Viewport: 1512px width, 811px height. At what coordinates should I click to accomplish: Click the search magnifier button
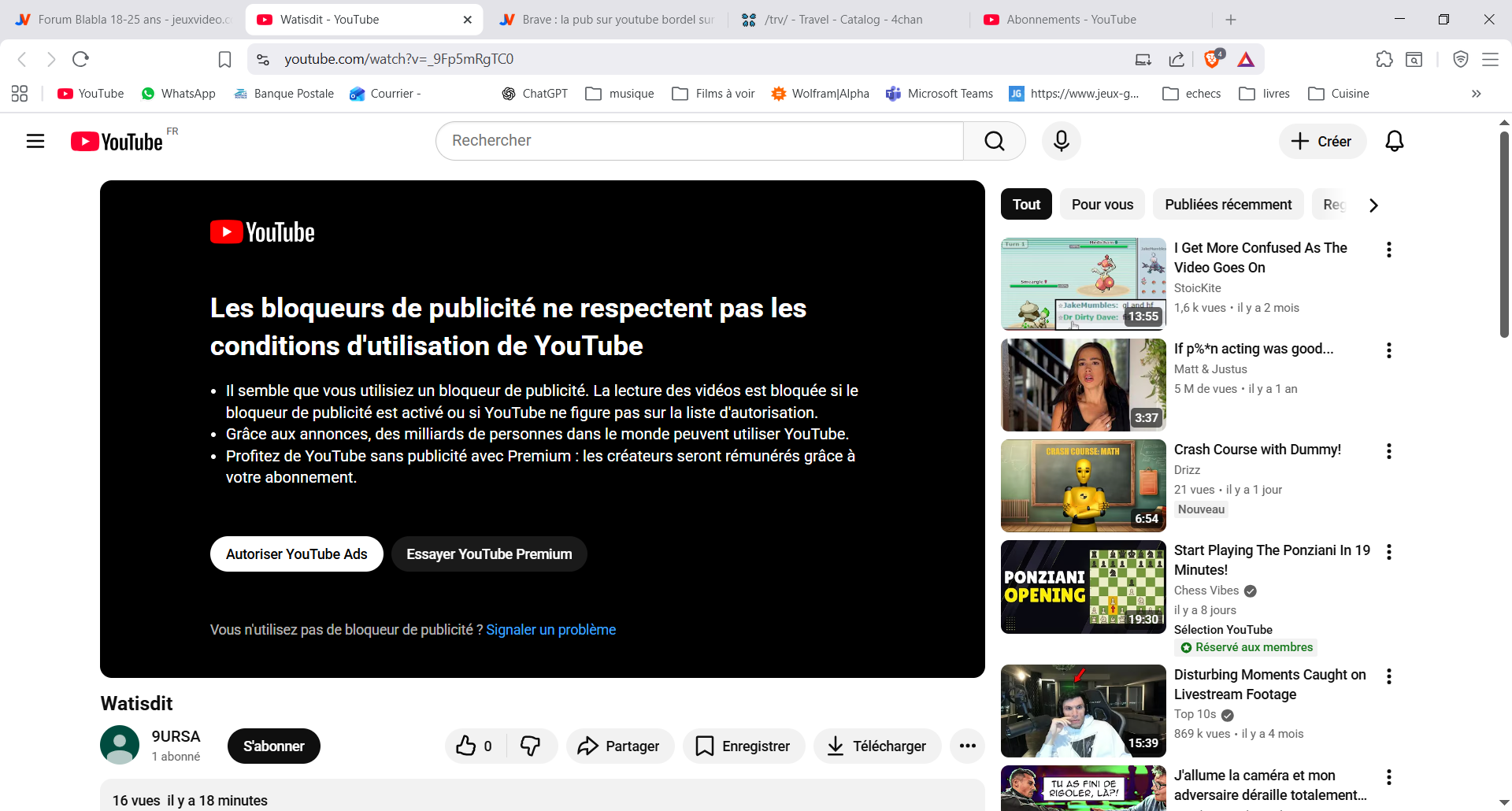(x=994, y=141)
